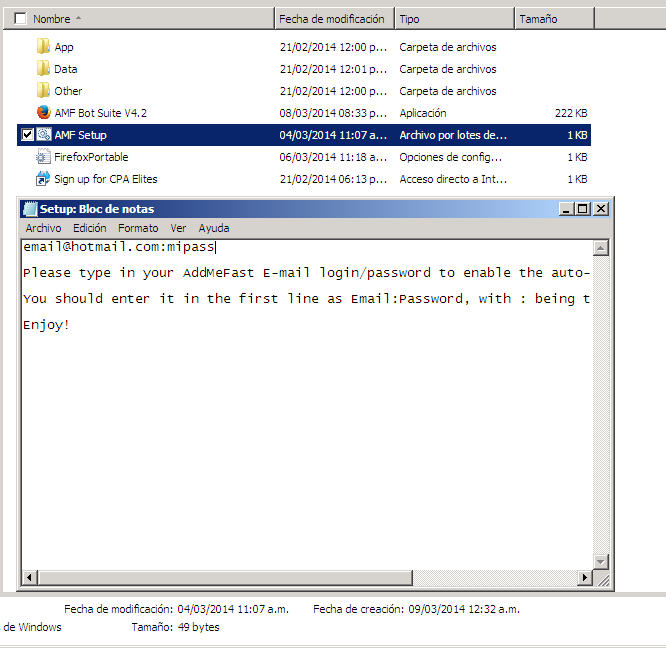
Task: Toggle the select-all checkbox beside Nombre
Action: coord(20,19)
